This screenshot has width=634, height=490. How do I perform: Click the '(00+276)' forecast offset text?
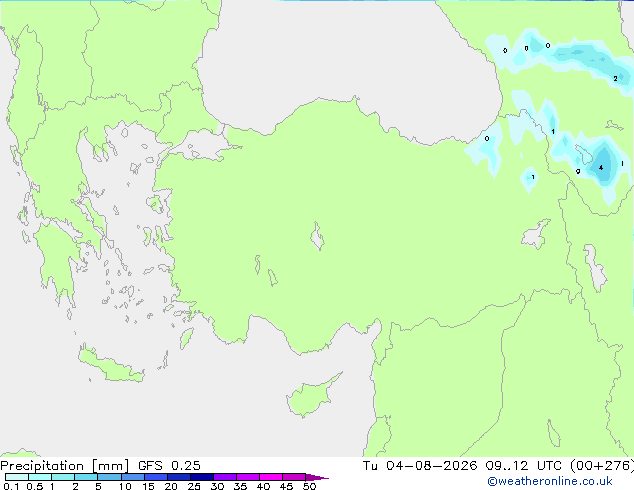602,466
